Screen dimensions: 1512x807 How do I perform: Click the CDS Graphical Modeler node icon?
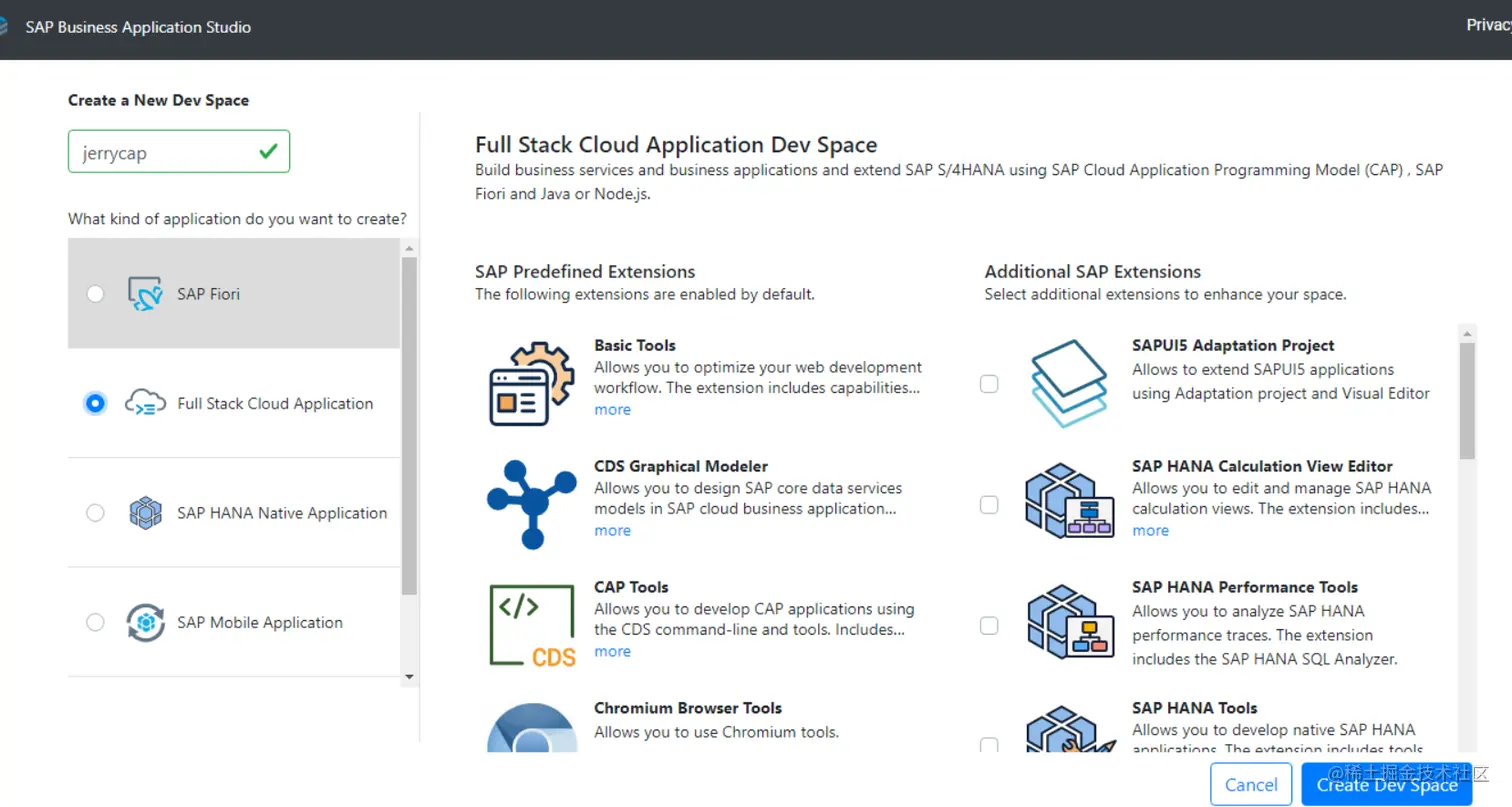532,505
